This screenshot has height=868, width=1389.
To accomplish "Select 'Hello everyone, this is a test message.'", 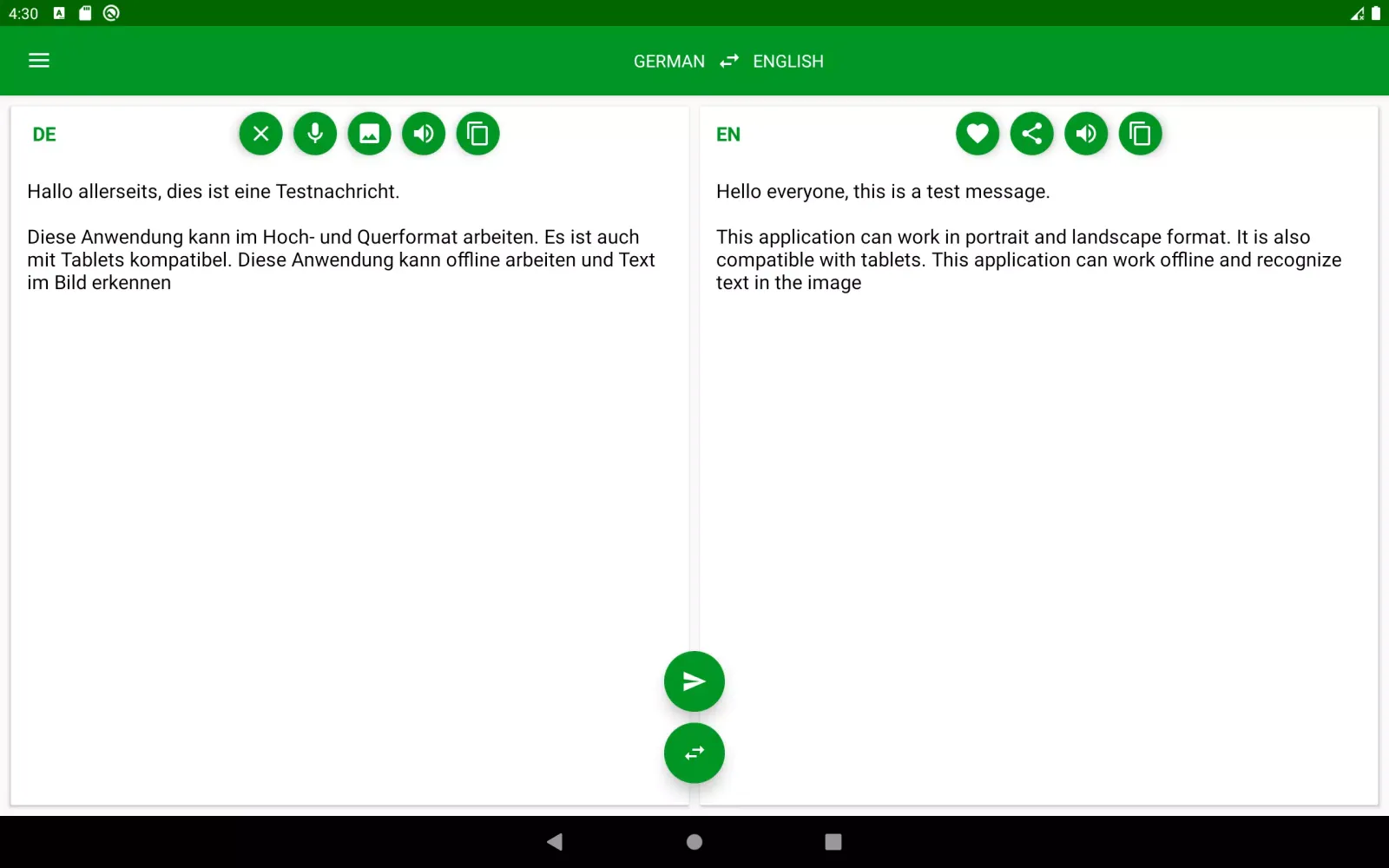I will pyautogui.click(x=883, y=192).
